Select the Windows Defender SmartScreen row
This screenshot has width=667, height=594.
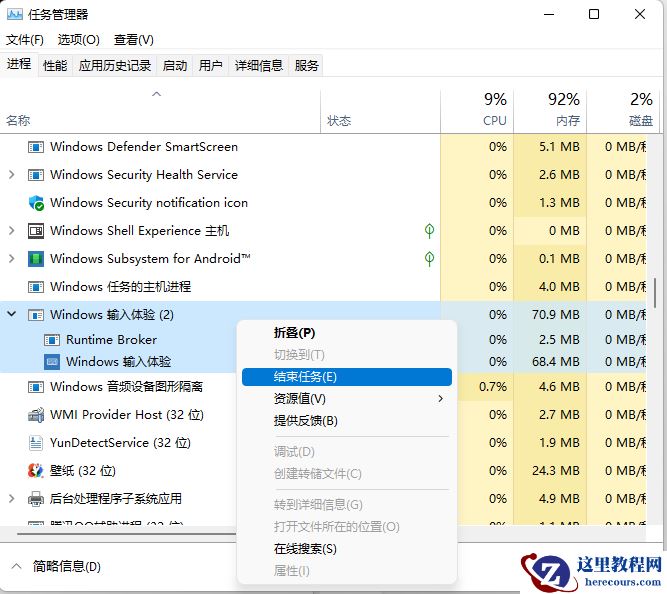click(x=323, y=147)
